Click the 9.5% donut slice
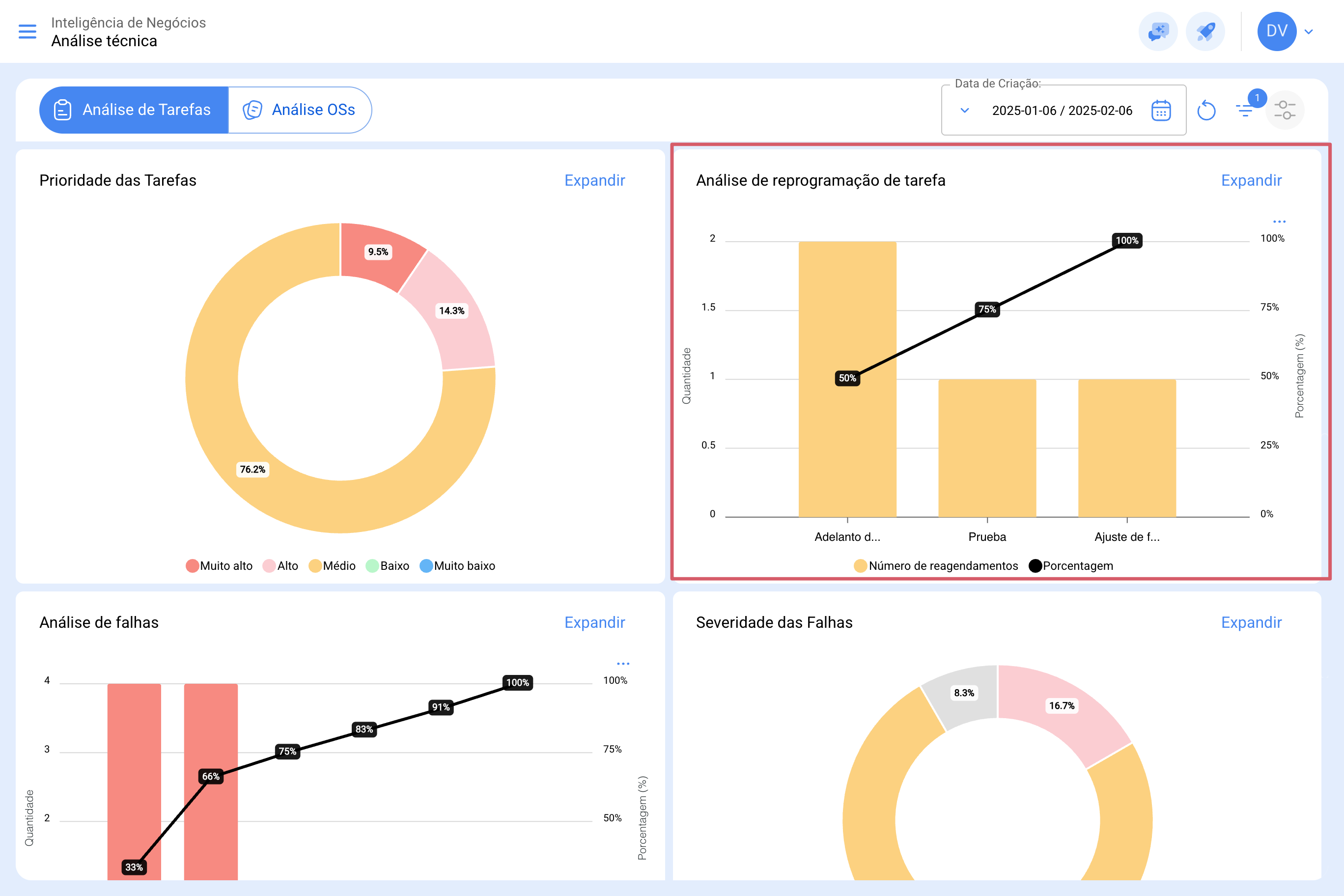This screenshot has width=1344, height=896. (x=378, y=252)
